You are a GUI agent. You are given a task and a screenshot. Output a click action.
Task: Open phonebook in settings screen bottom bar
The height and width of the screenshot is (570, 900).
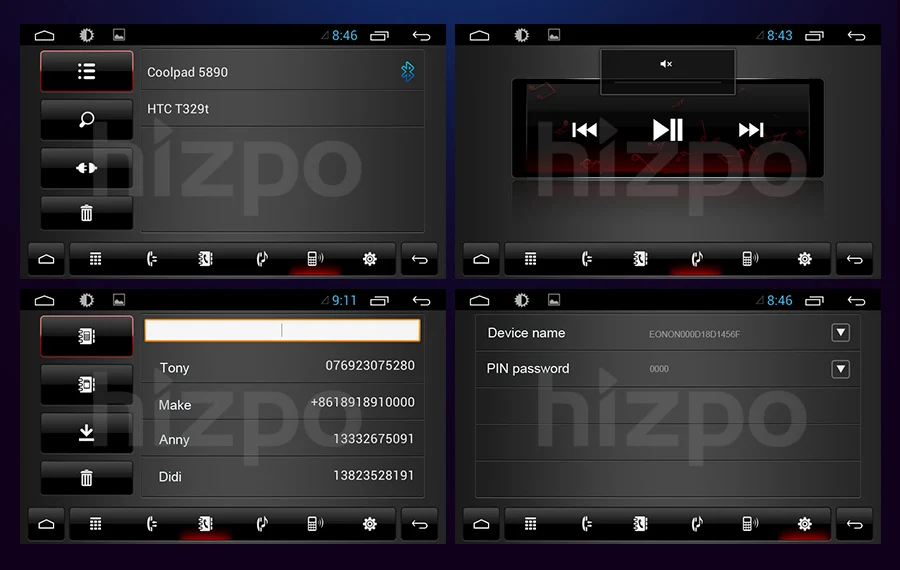click(x=641, y=524)
